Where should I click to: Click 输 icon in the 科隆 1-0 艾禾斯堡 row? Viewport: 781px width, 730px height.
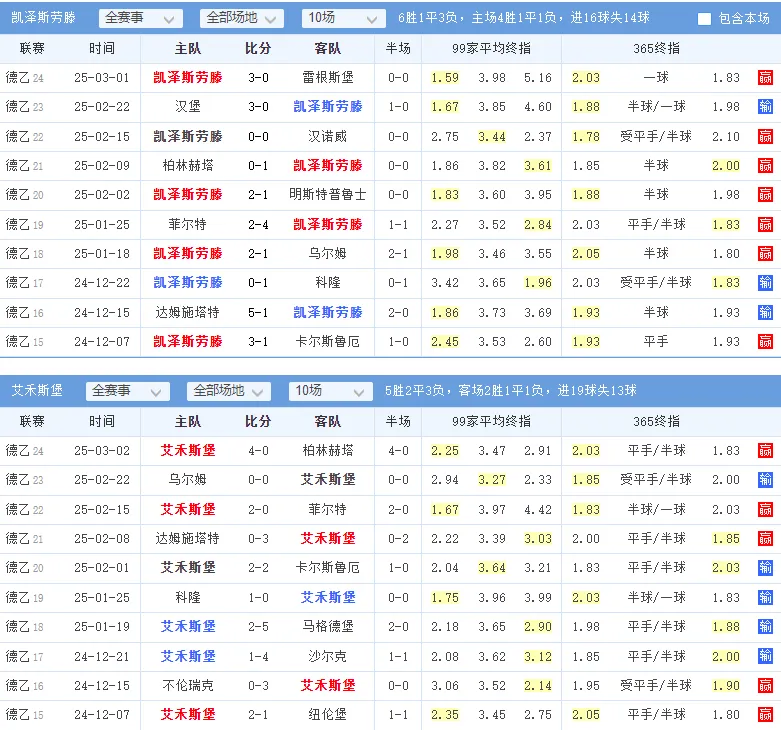click(x=765, y=598)
